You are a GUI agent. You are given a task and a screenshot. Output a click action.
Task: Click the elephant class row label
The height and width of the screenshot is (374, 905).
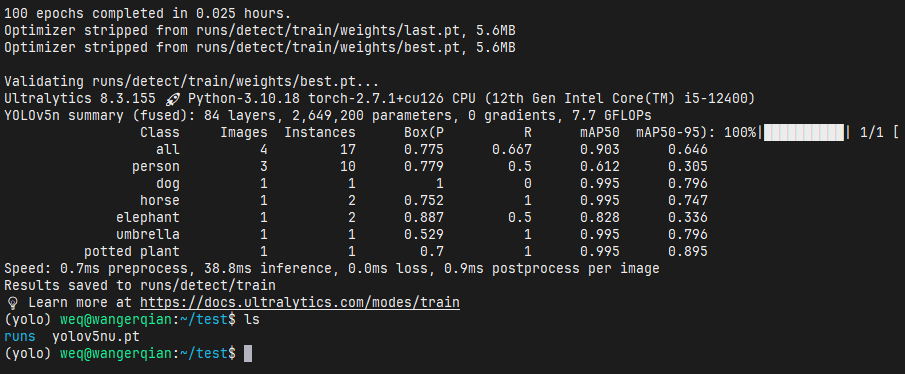coord(148,218)
